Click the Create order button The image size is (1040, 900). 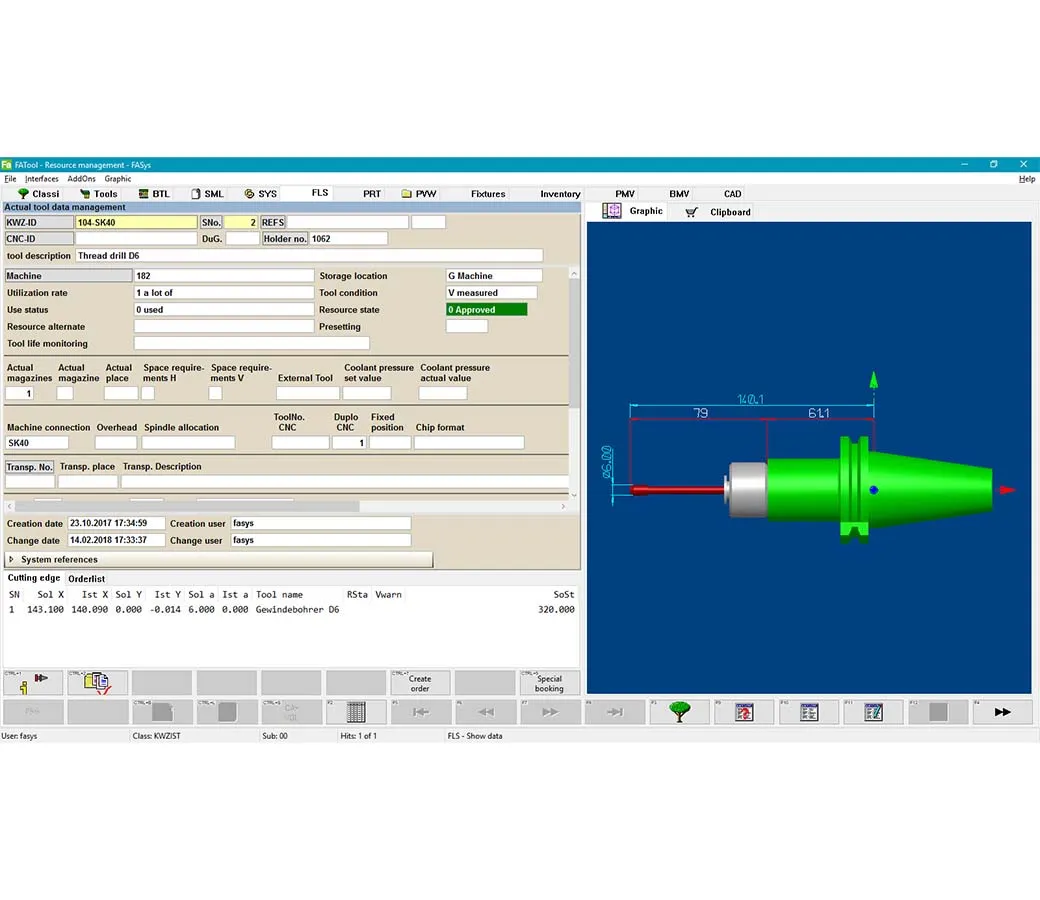[x=420, y=683]
